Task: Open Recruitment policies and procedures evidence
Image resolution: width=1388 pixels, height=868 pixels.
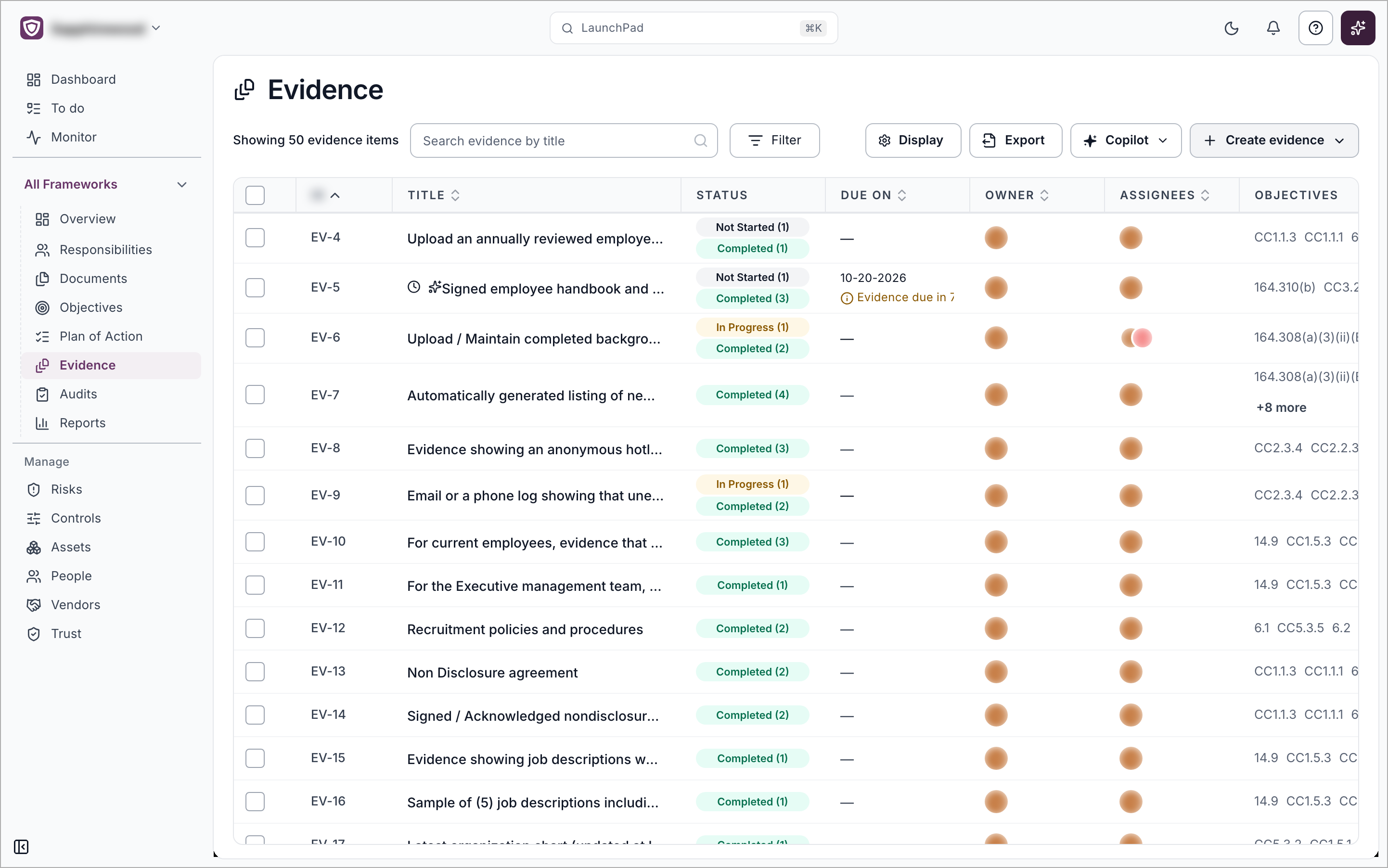Action: pyautogui.click(x=524, y=630)
